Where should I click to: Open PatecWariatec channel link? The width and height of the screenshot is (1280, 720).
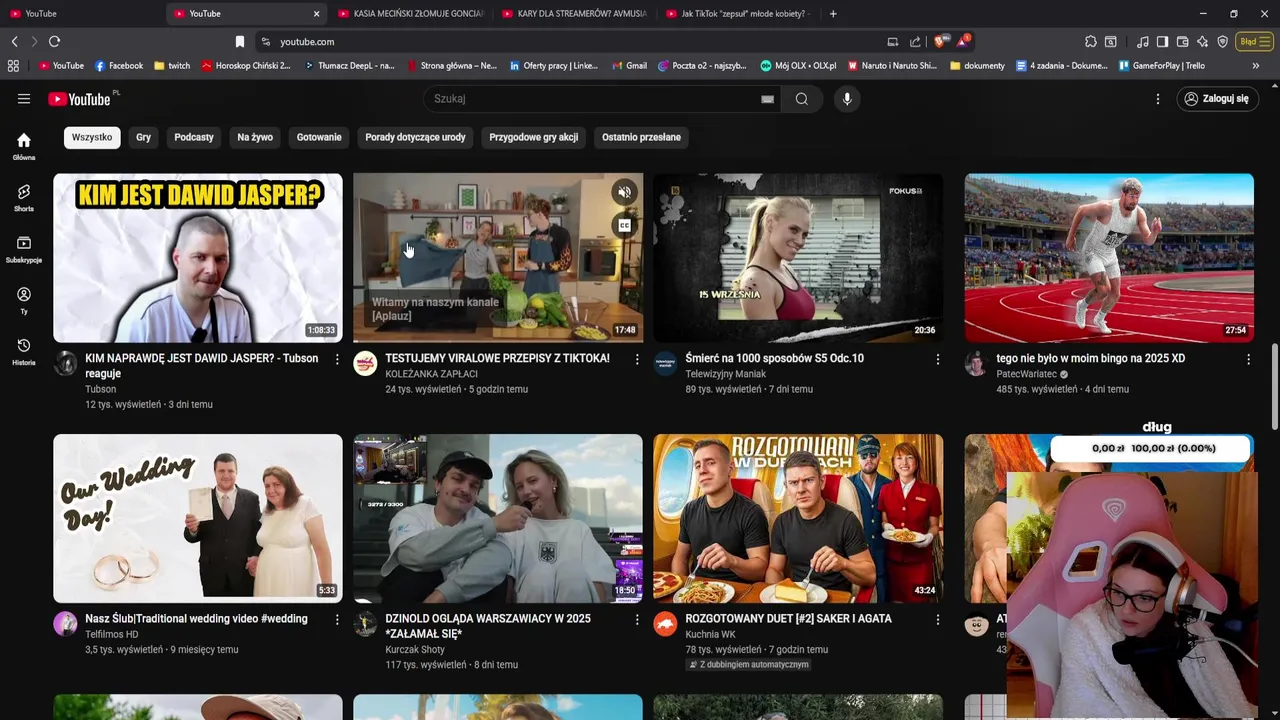click(x=1026, y=374)
